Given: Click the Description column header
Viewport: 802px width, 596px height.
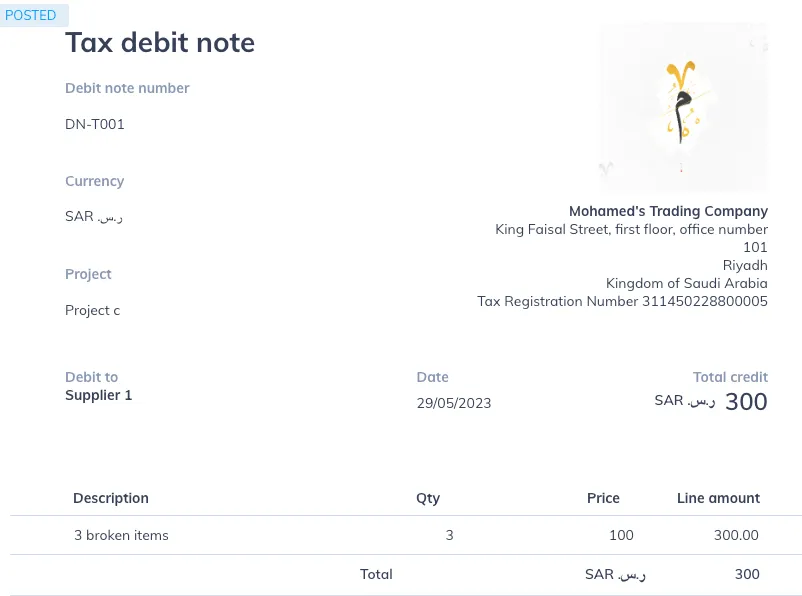Looking at the screenshot, I should click(111, 498).
